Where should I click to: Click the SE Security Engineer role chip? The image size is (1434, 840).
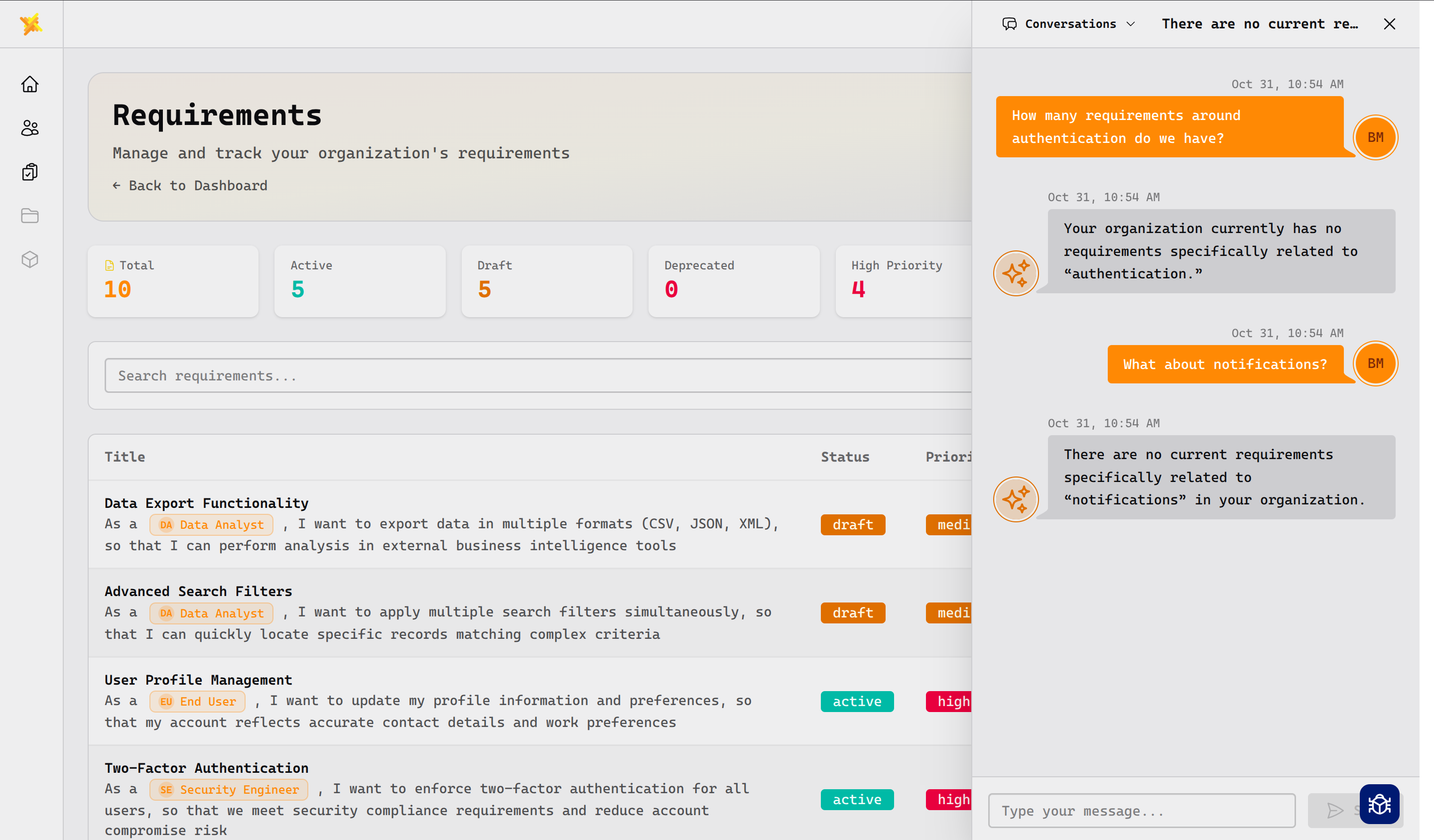click(228, 789)
